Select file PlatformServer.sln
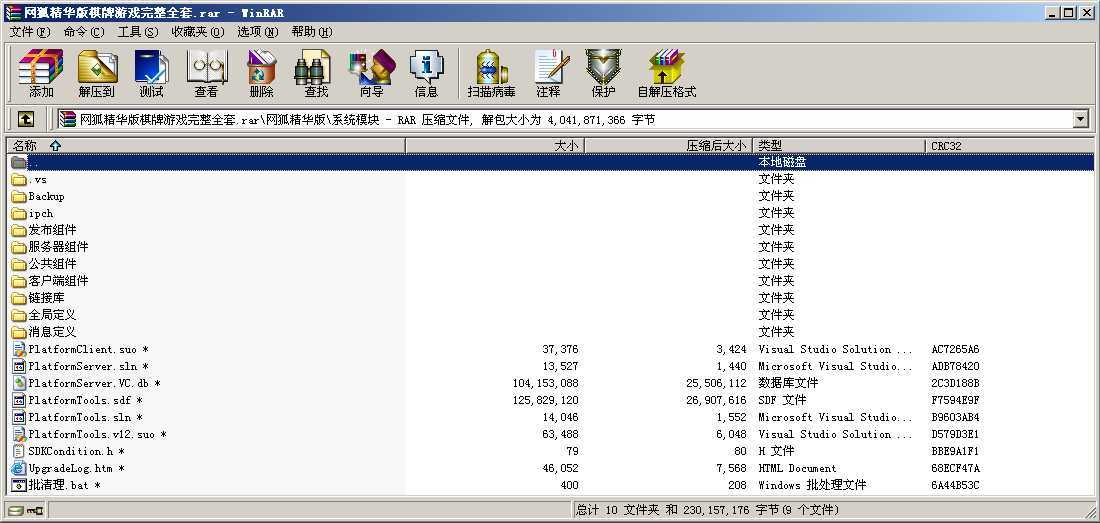The height and width of the screenshot is (523, 1100). coord(84,366)
